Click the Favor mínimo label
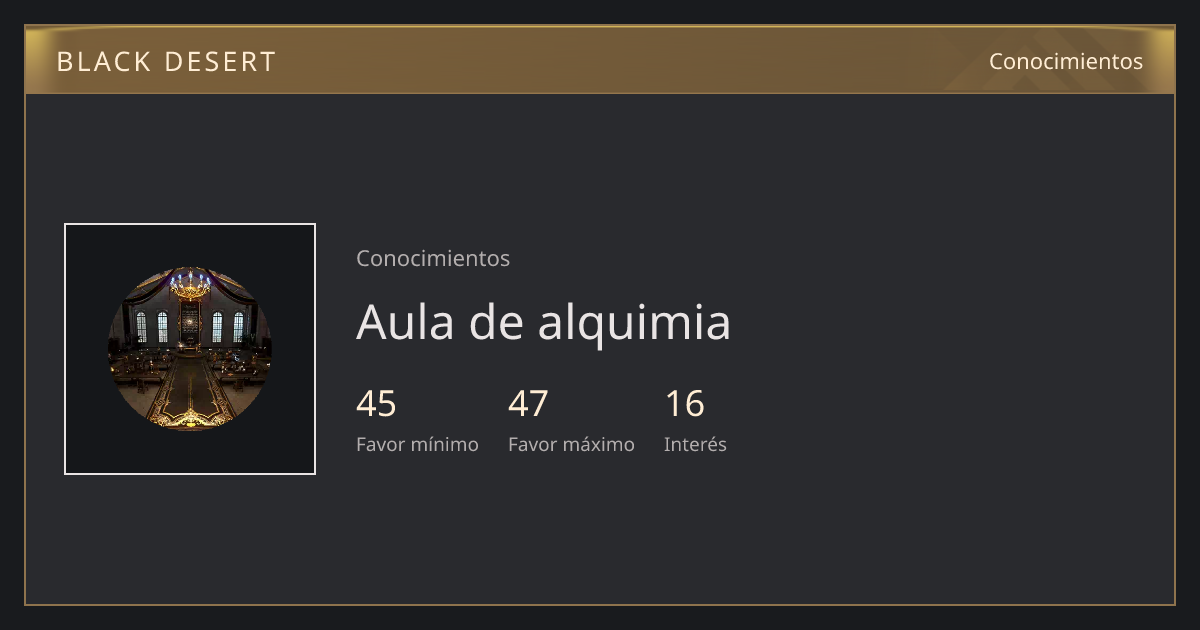Image resolution: width=1200 pixels, height=630 pixels. 417,444
